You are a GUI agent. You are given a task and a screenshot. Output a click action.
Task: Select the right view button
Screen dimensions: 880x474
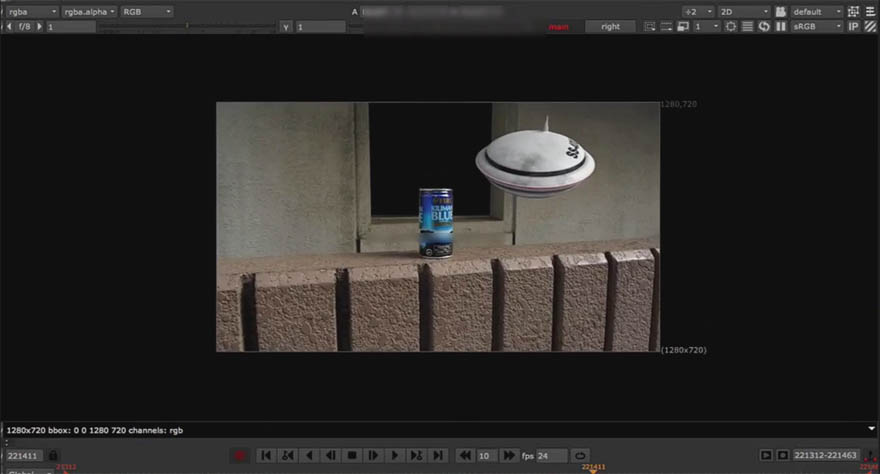pyautogui.click(x=610, y=26)
